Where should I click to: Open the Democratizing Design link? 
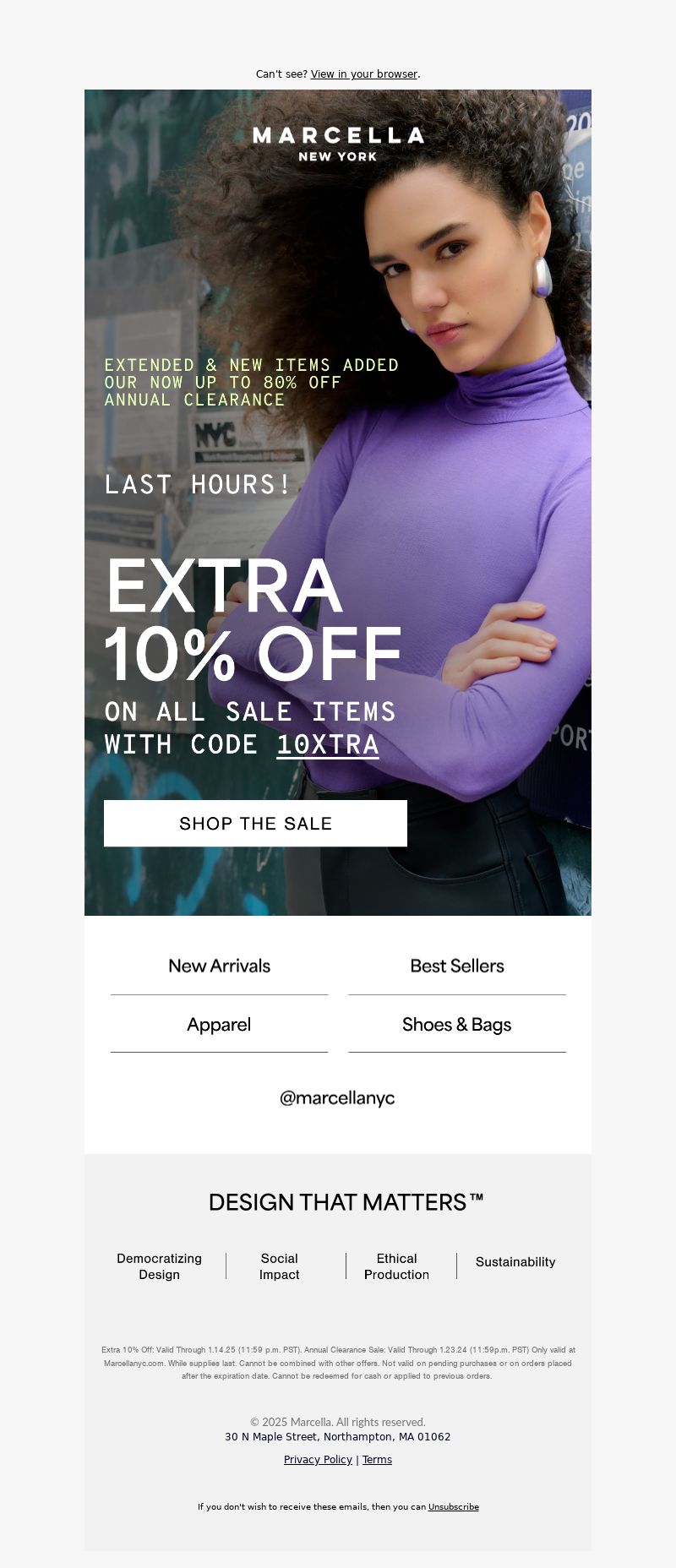pos(159,1266)
